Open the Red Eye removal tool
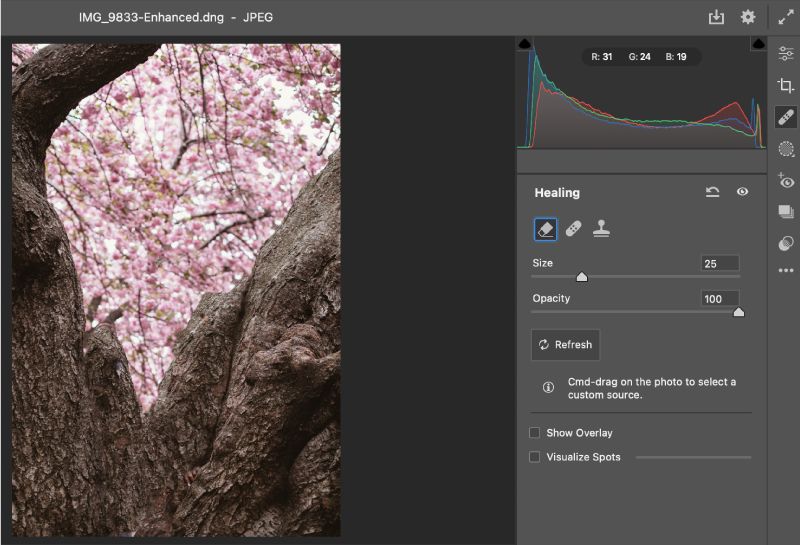The width and height of the screenshot is (800, 545). [786, 181]
